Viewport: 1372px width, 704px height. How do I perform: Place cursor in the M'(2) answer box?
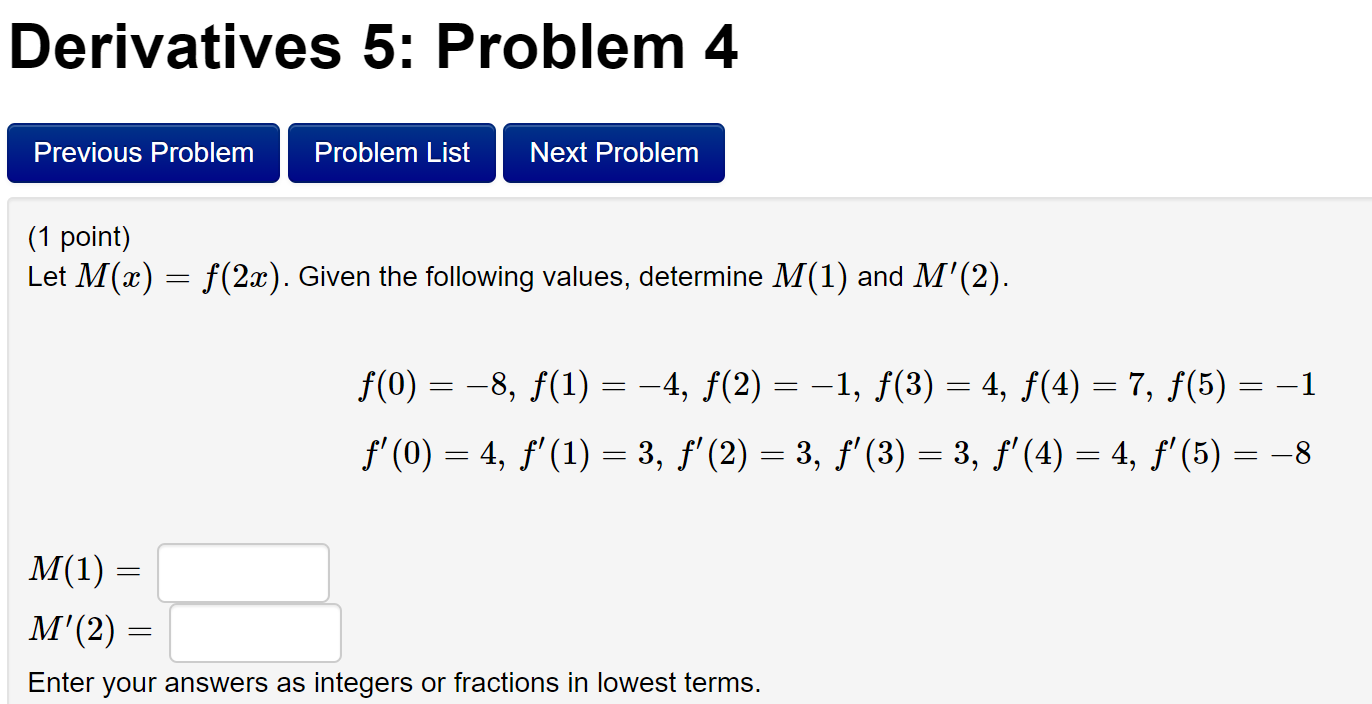click(254, 632)
